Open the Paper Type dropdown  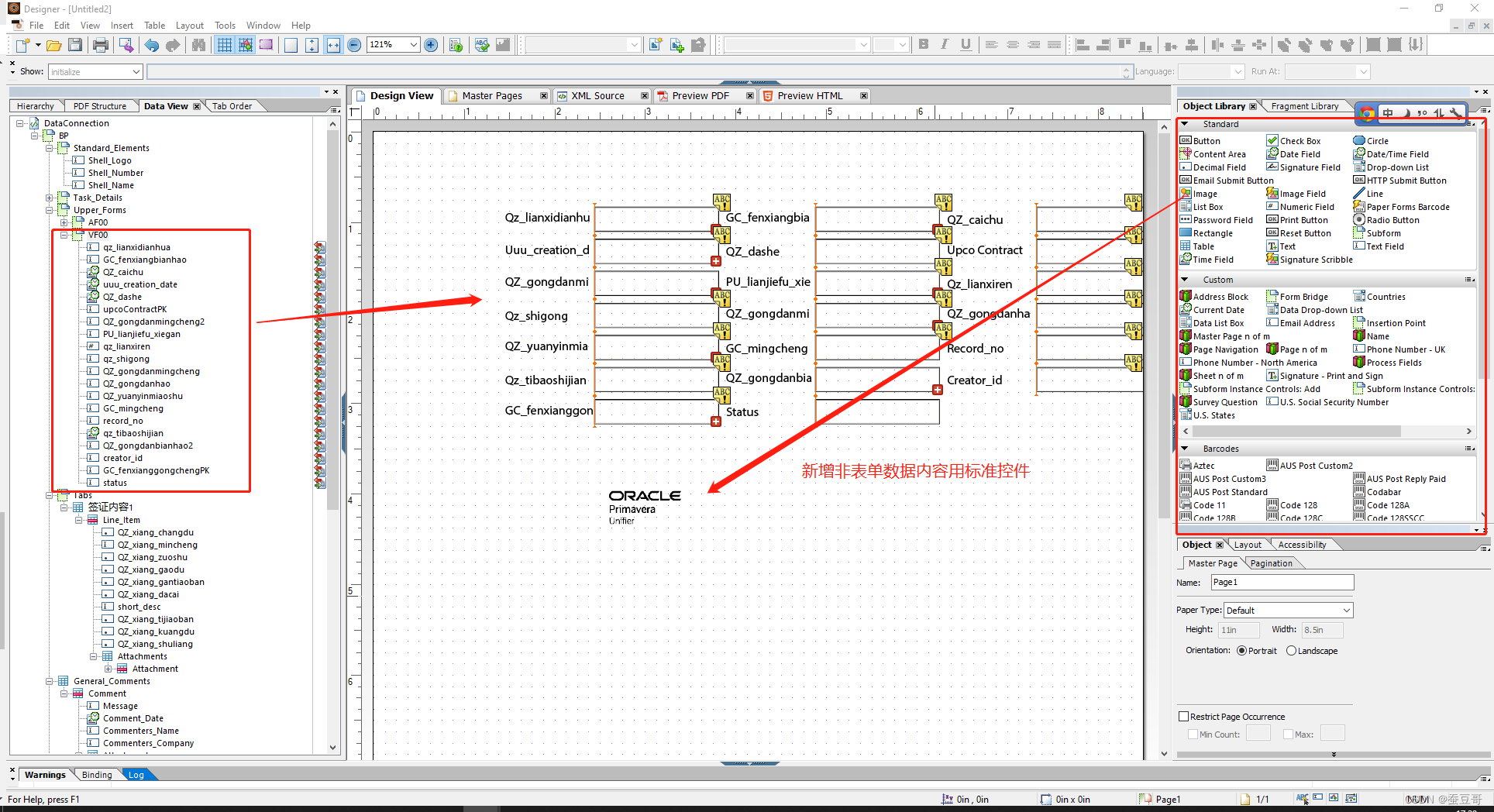pyautogui.click(x=1346, y=611)
